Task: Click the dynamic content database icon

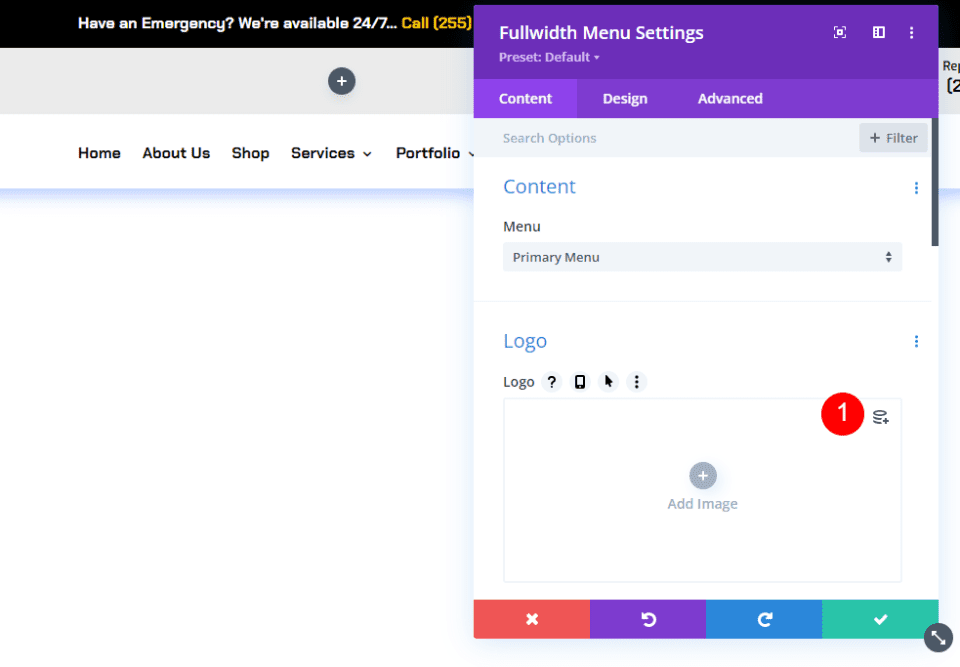Action: [x=880, y=417]
